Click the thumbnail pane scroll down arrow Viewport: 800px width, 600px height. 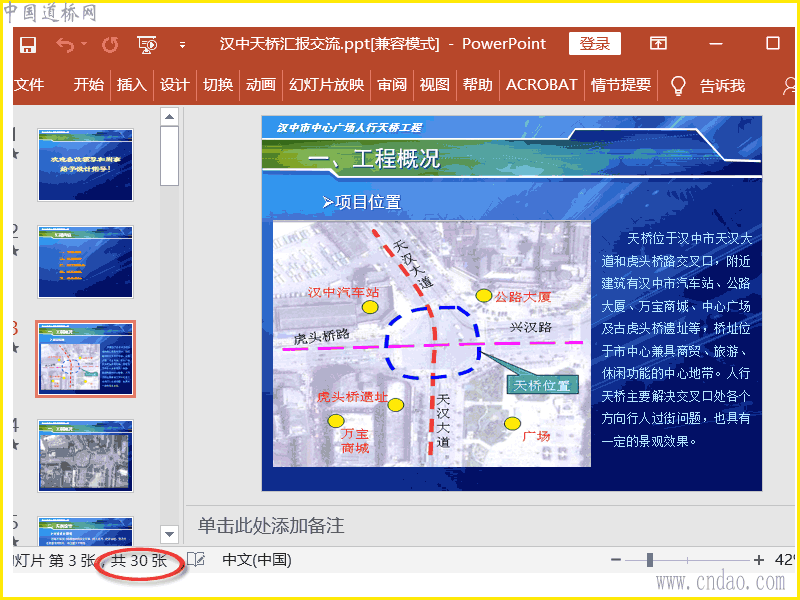[169, 534]
